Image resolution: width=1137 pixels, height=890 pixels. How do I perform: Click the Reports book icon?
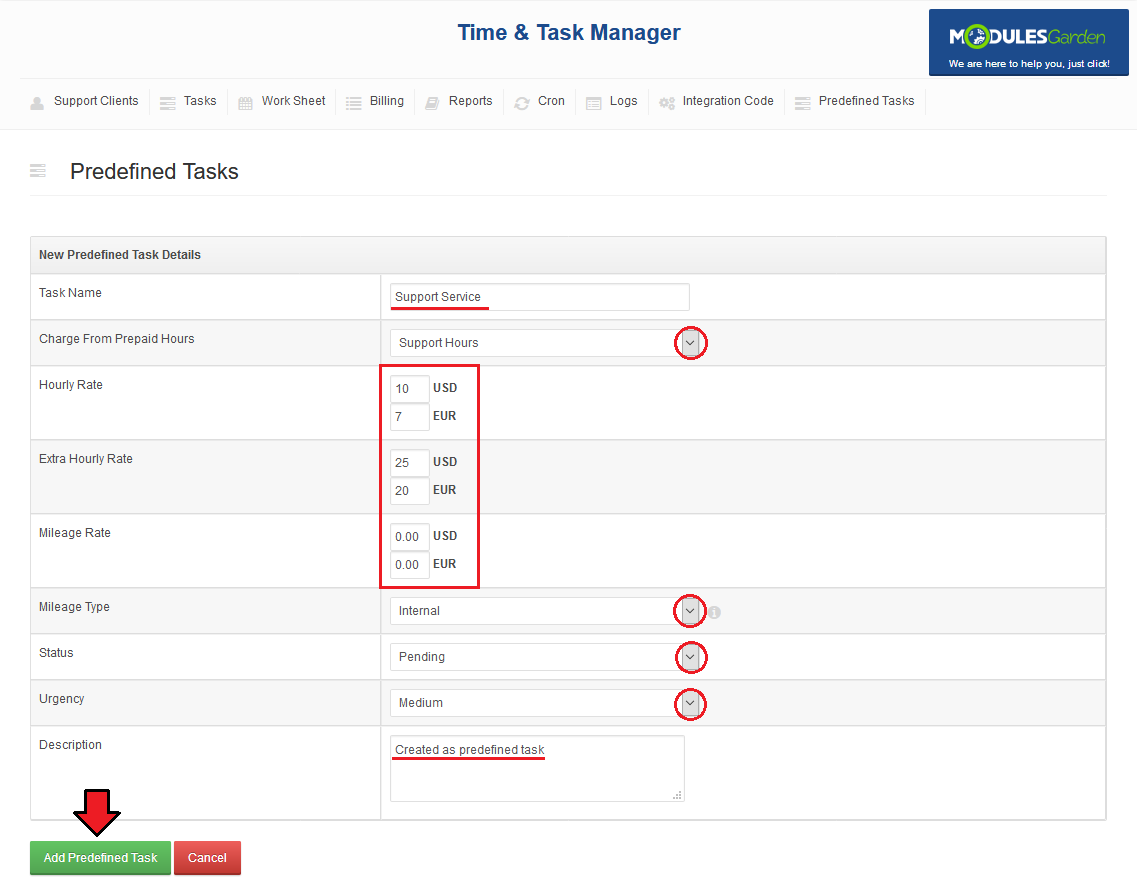(432, 103)
